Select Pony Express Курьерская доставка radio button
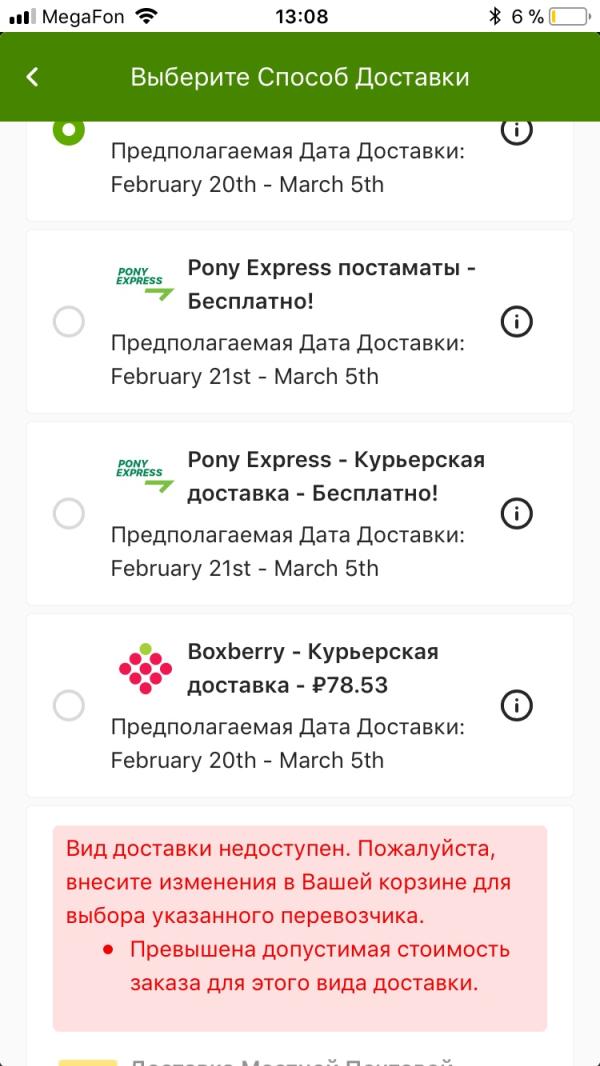This screenshot has height=1066, width=600. [x=68, y=514]
